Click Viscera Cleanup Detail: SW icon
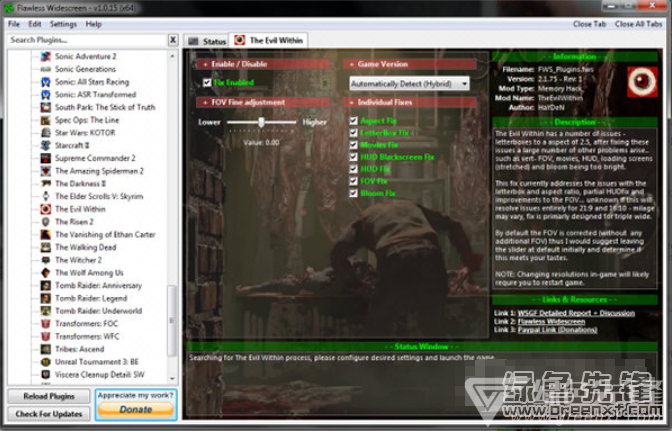The height and width of the screenshot is (431, 672). [x=46, y=374]
